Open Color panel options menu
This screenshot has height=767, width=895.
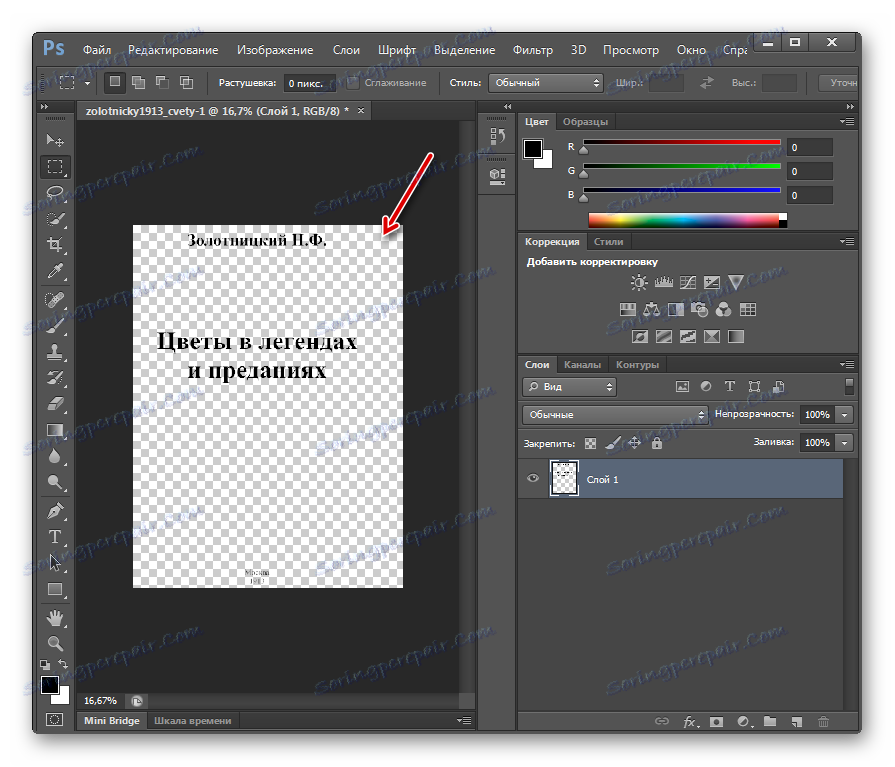point(847,122)
